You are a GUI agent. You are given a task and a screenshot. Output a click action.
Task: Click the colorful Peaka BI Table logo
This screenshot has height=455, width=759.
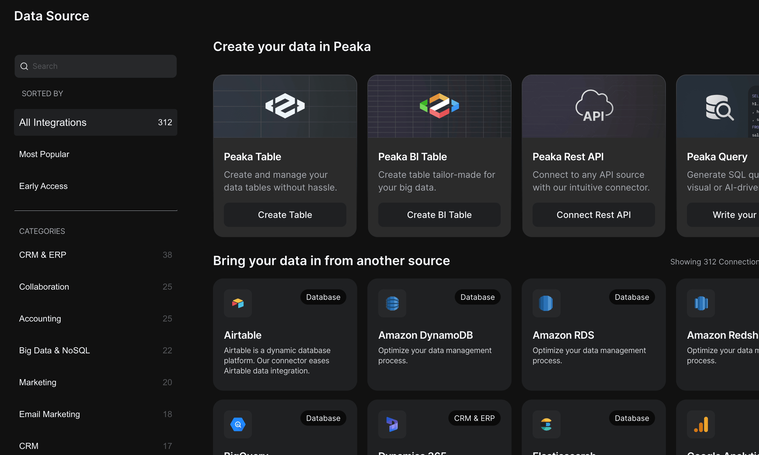click(x=439, y=106)
